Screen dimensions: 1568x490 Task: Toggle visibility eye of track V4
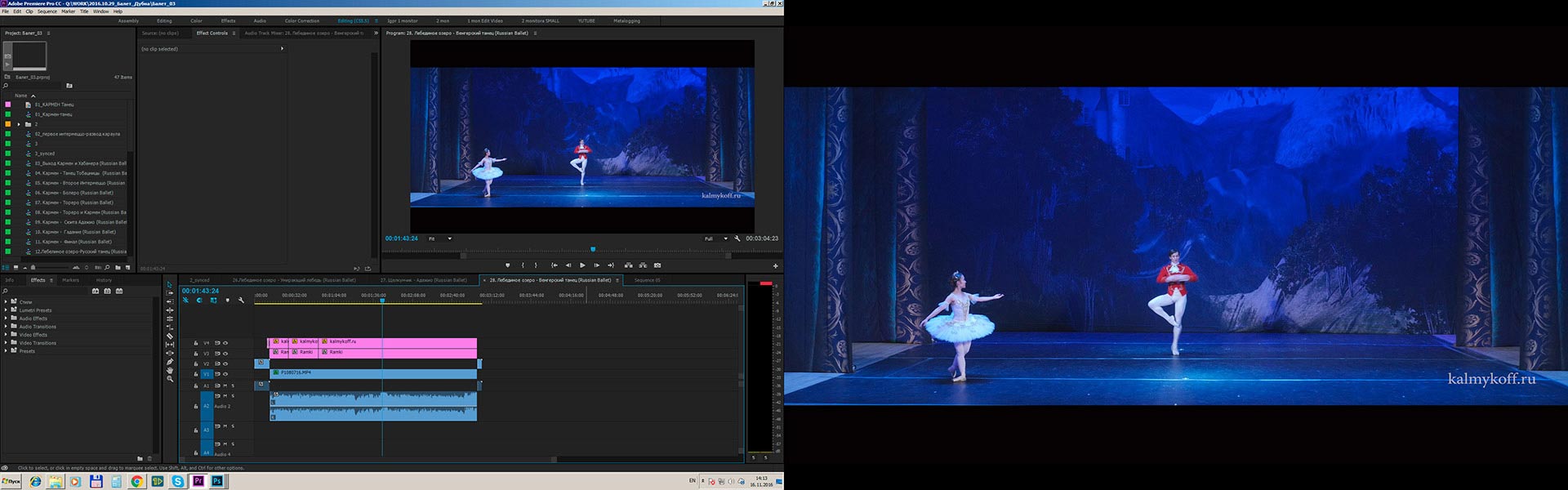point(225,343)
